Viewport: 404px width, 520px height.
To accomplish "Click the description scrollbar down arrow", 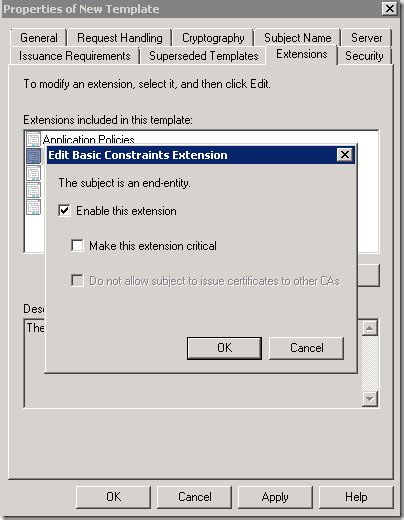I will click(370, 399).
